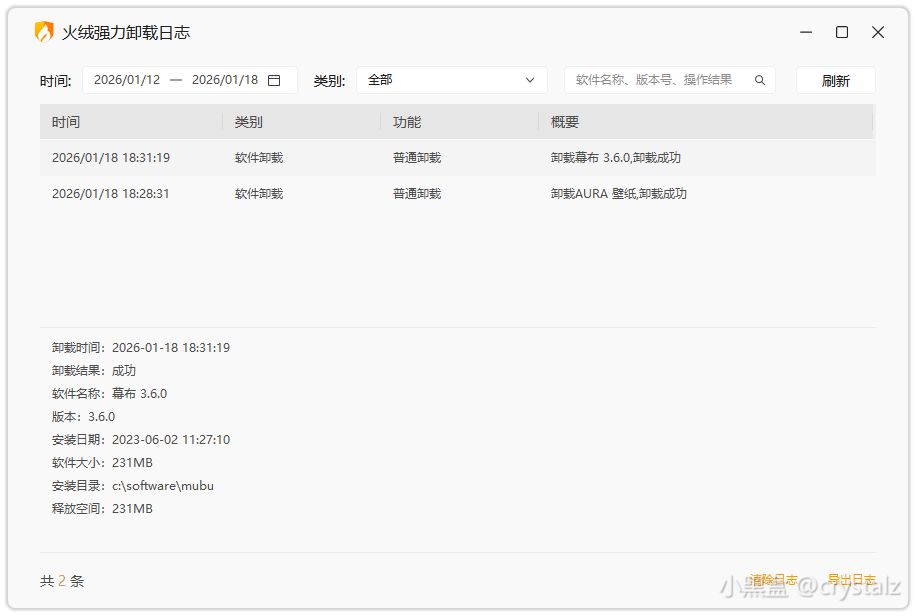
Task: Open the 全部 category combo box
Action: click(x=452, y=80)
